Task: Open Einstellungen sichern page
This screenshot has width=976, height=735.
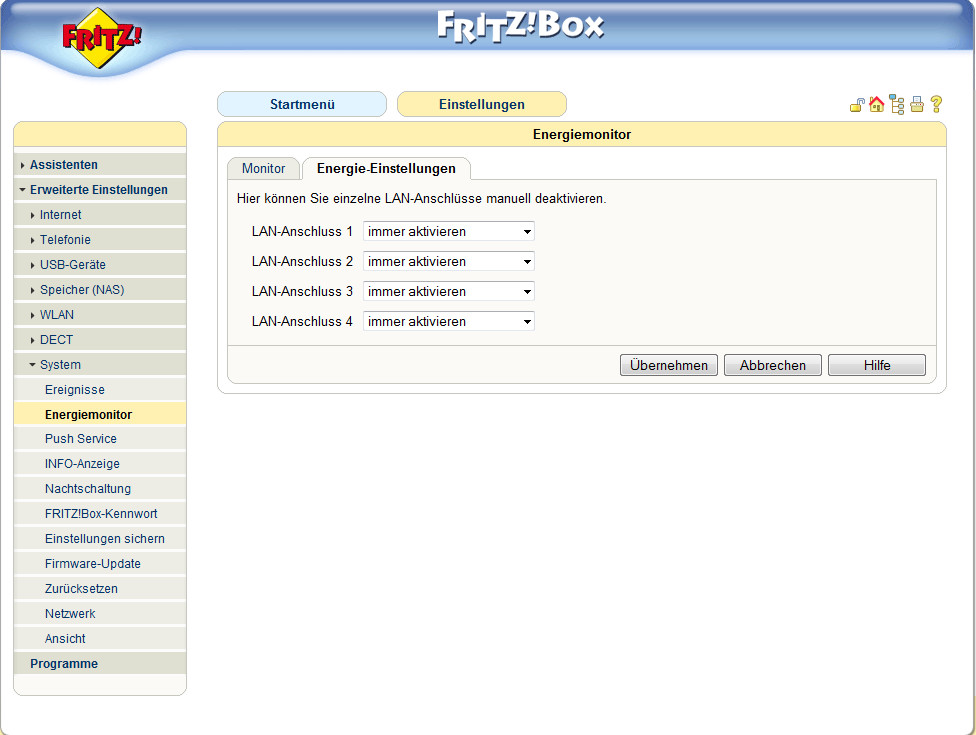Action: tap(100, 538)
